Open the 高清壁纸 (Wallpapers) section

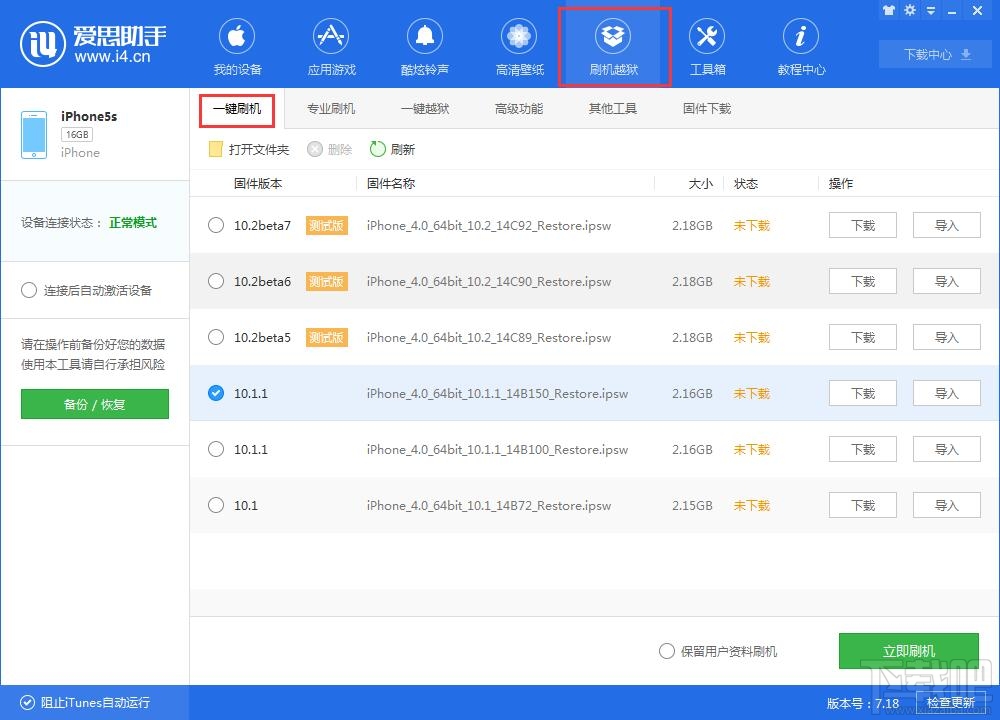(x=518, y=45)
